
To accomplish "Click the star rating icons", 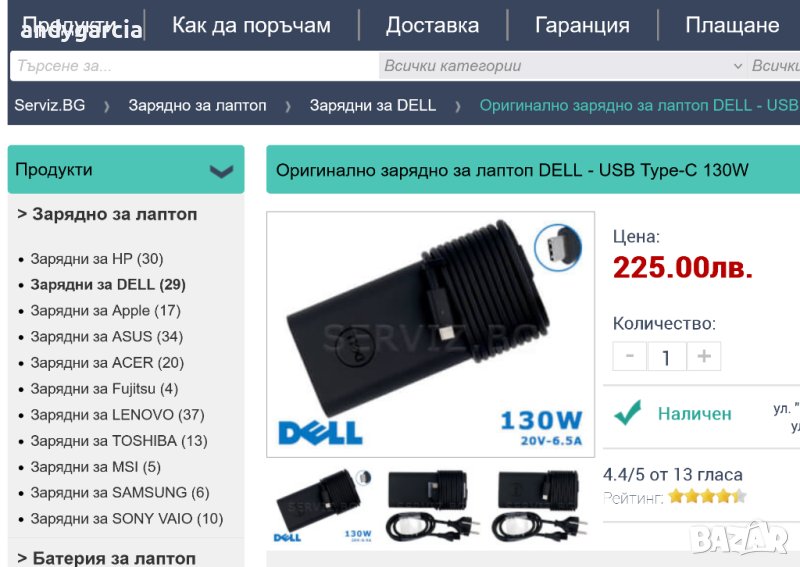I will click(708, 496).
